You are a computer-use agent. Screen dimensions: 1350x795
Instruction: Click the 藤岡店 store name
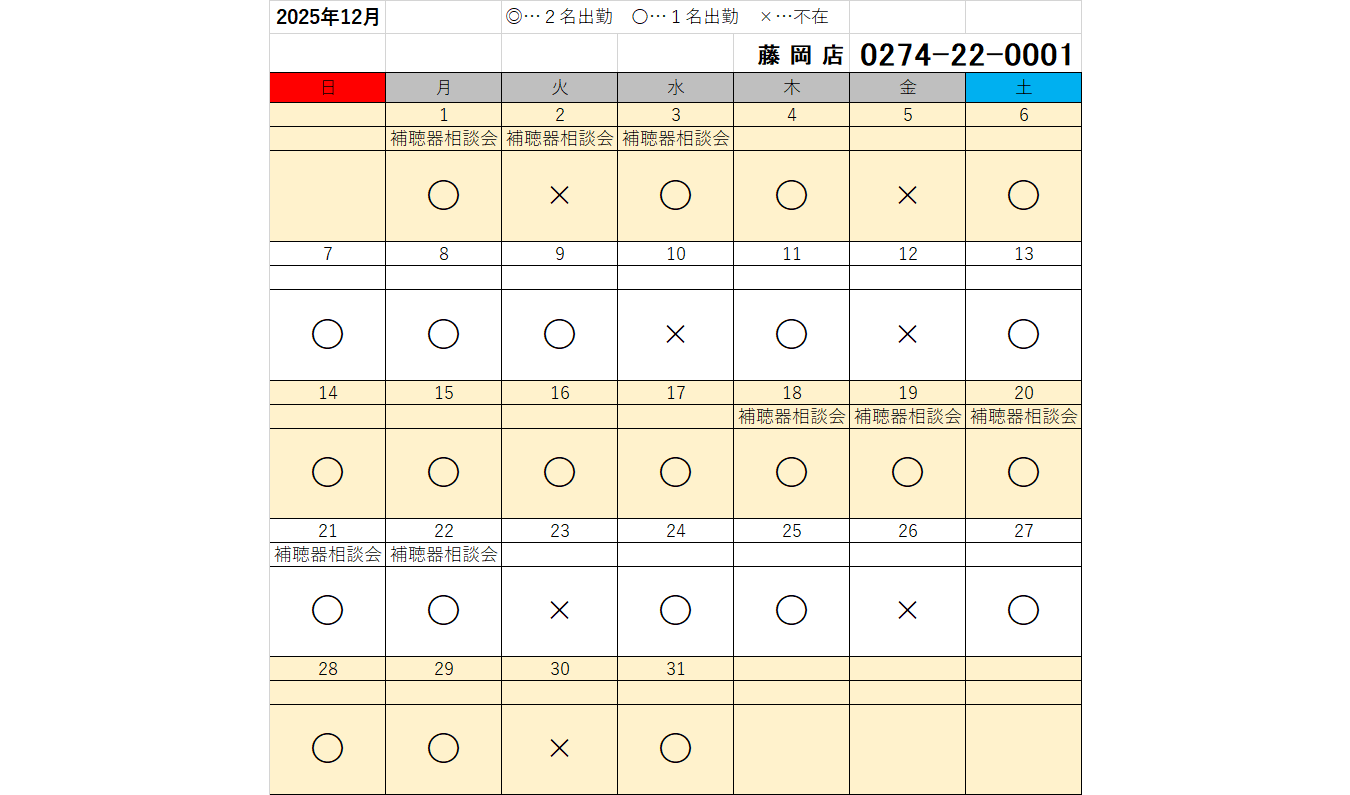click(800, 55)
